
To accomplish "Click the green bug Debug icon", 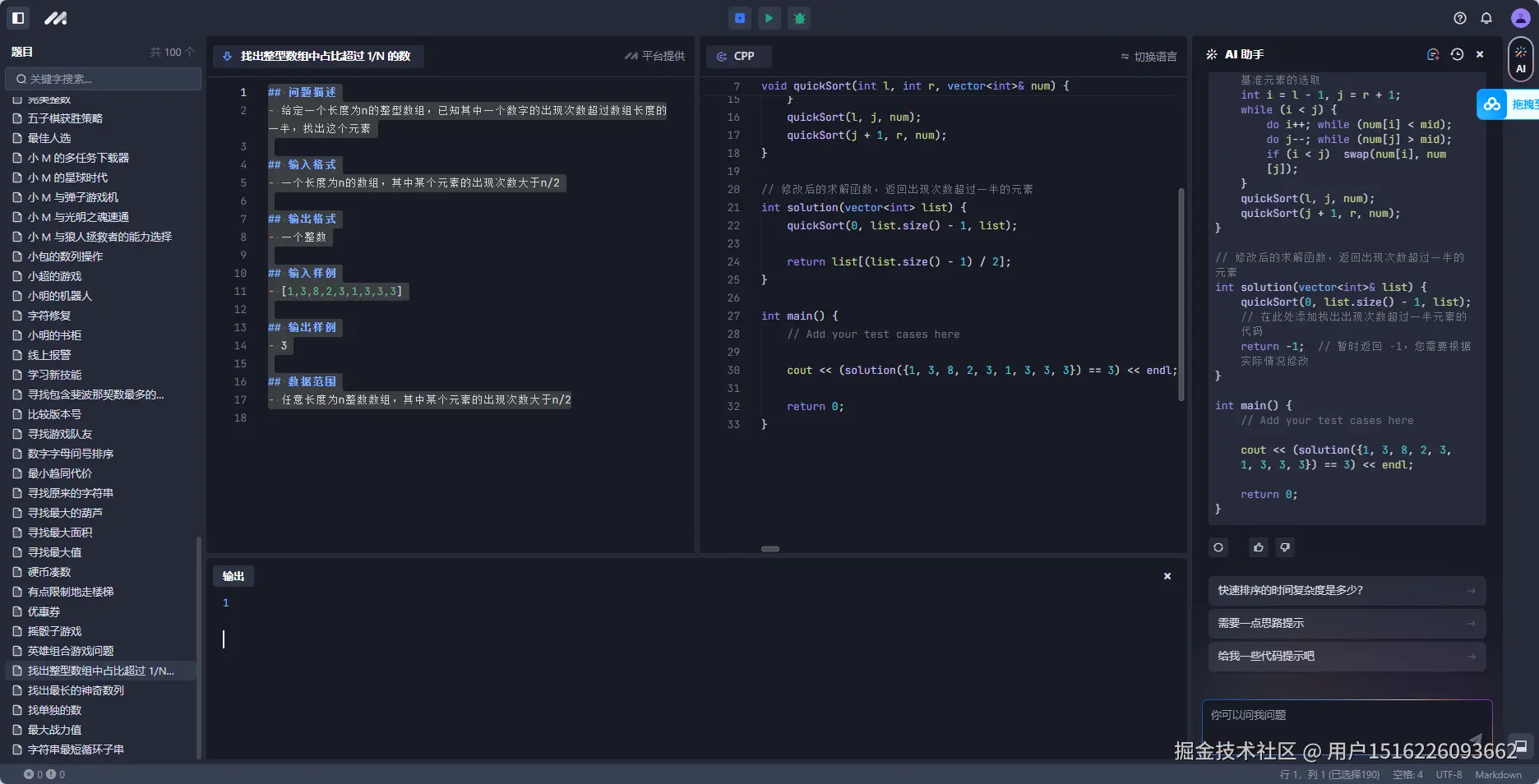I will 799,18.
